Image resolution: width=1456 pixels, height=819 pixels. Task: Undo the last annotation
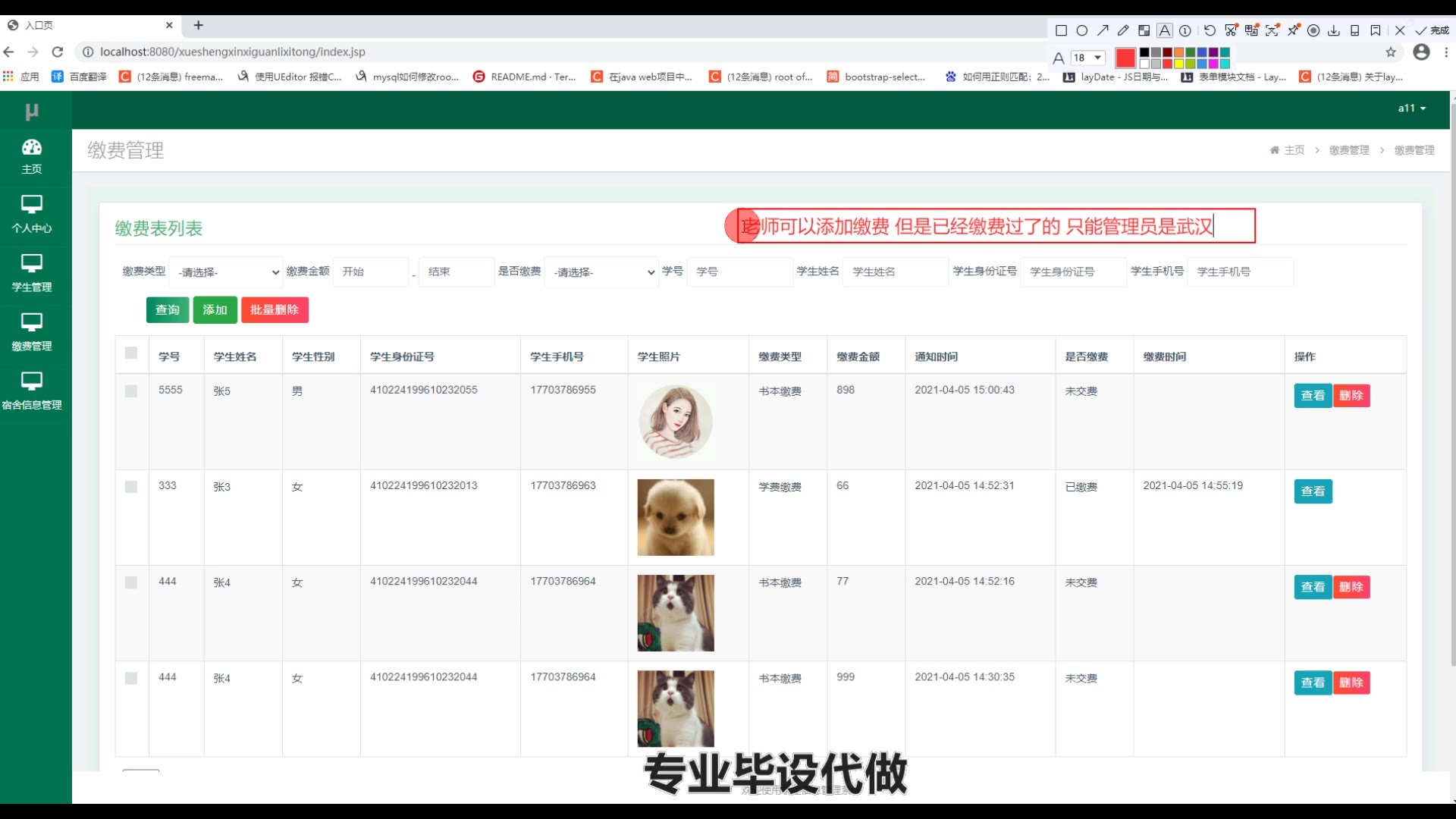[x=1210, y=30]
